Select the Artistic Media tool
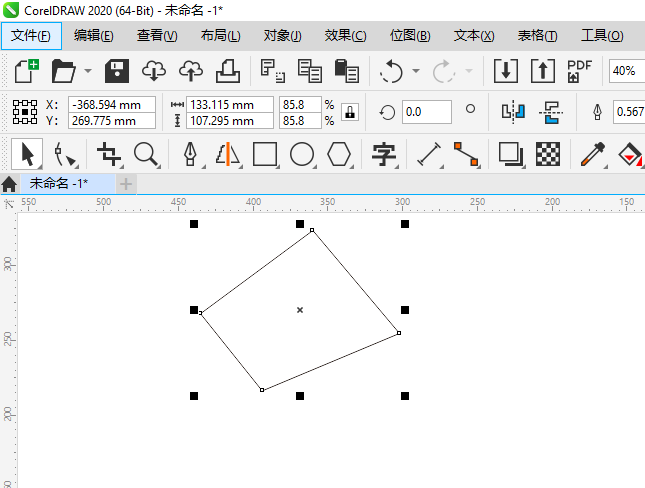The width and height of the screenshot is (645, 488). [227, 154]
